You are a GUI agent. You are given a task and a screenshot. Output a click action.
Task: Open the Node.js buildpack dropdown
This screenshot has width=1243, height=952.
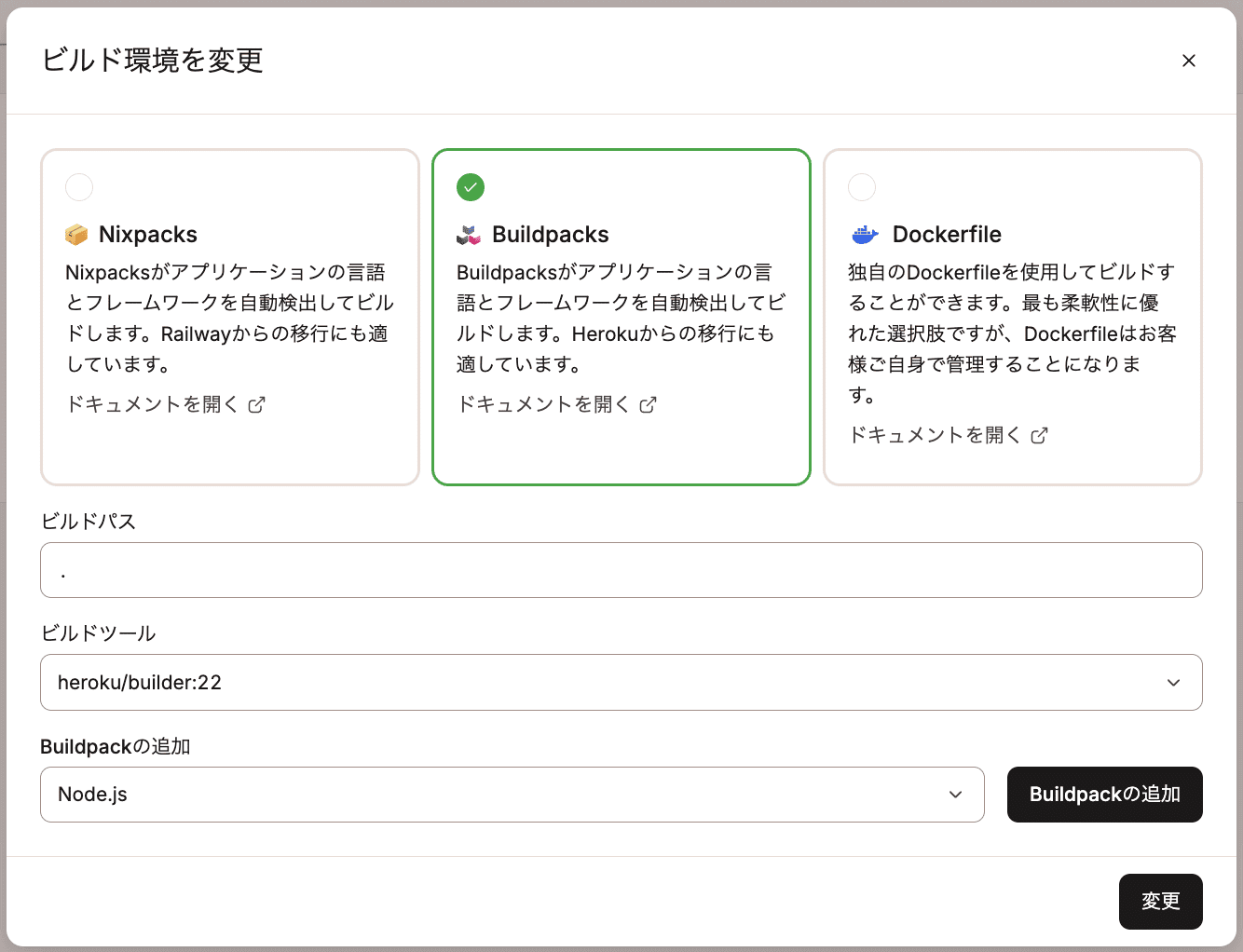click(x=494, y=795)
